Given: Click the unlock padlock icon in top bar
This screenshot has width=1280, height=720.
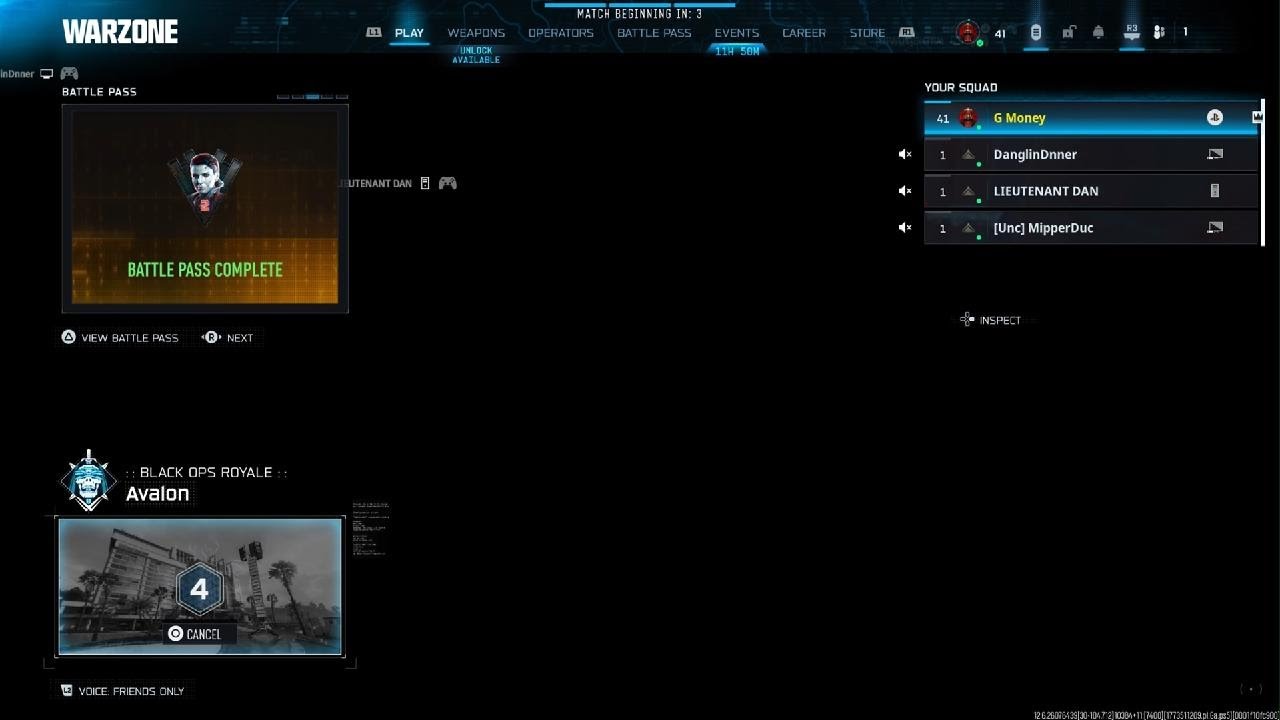Looking at the screenshot, I should click(1068, 32).
